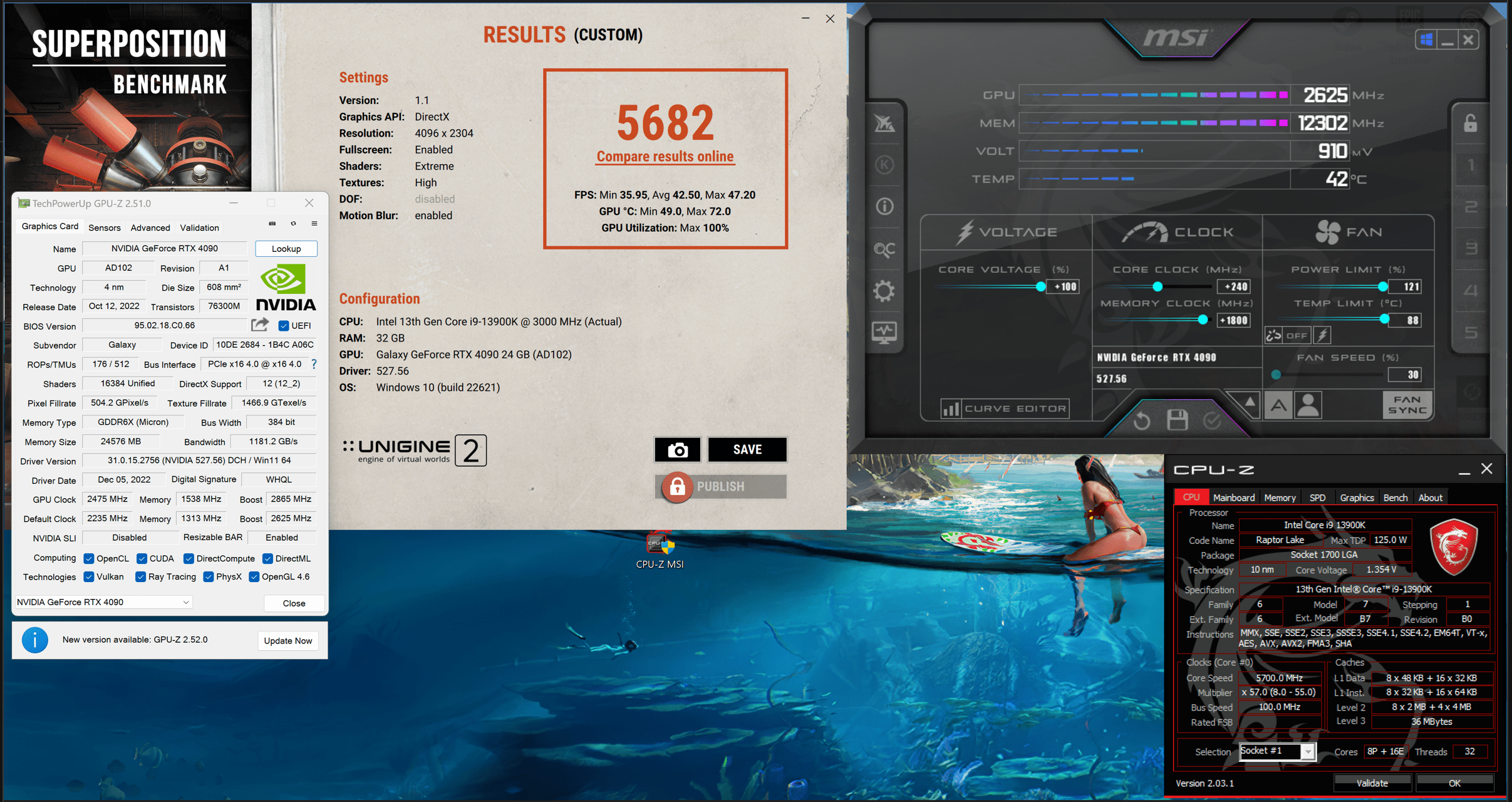Click the screenshot camera icon in Superposition
This screenshot has height=802, width=1512.
click(x=677, y=450)
